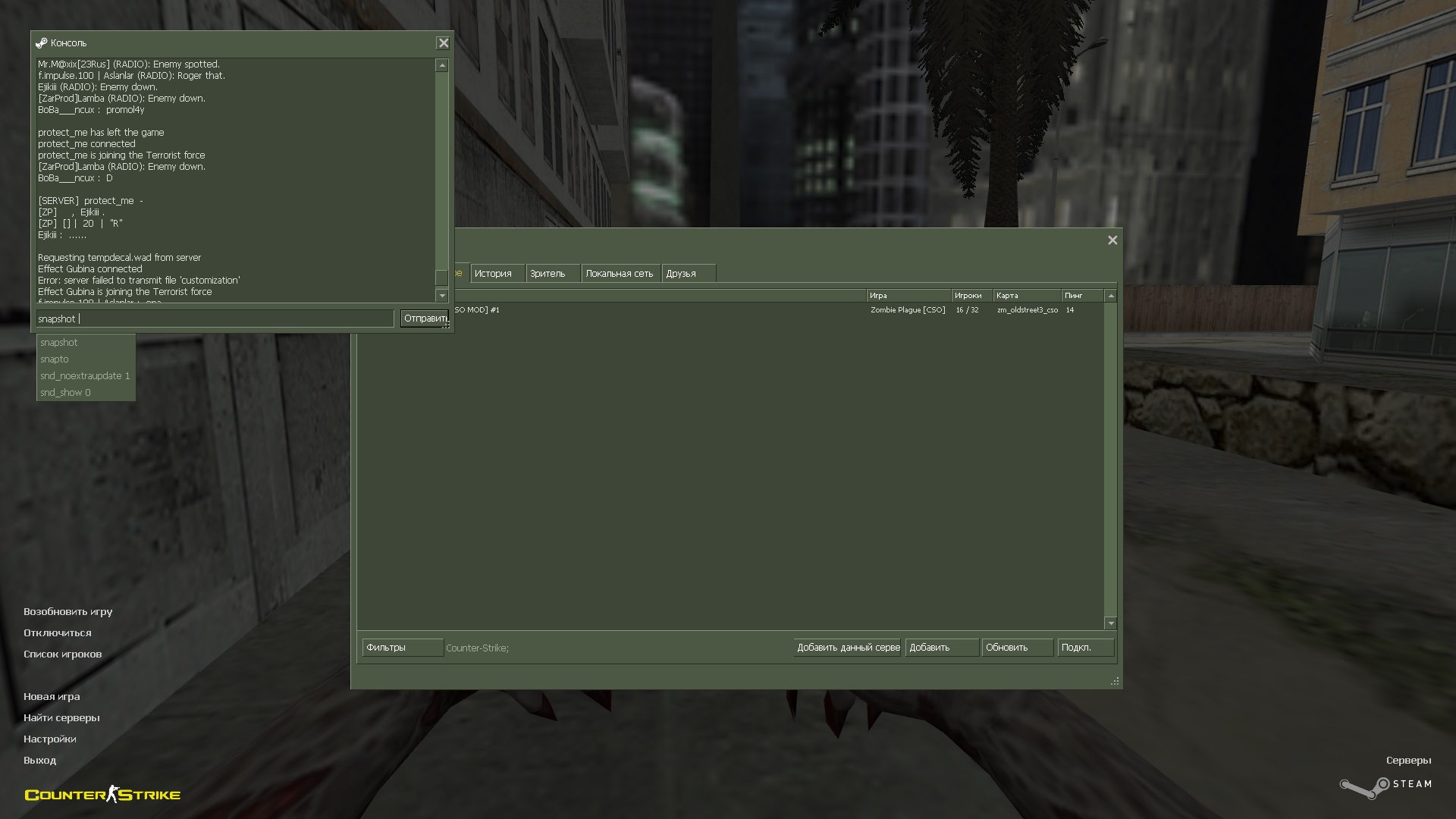Sort servers by Пинг column header
The height and width of the screenshot is (819, 1456).
(1080, 296)
